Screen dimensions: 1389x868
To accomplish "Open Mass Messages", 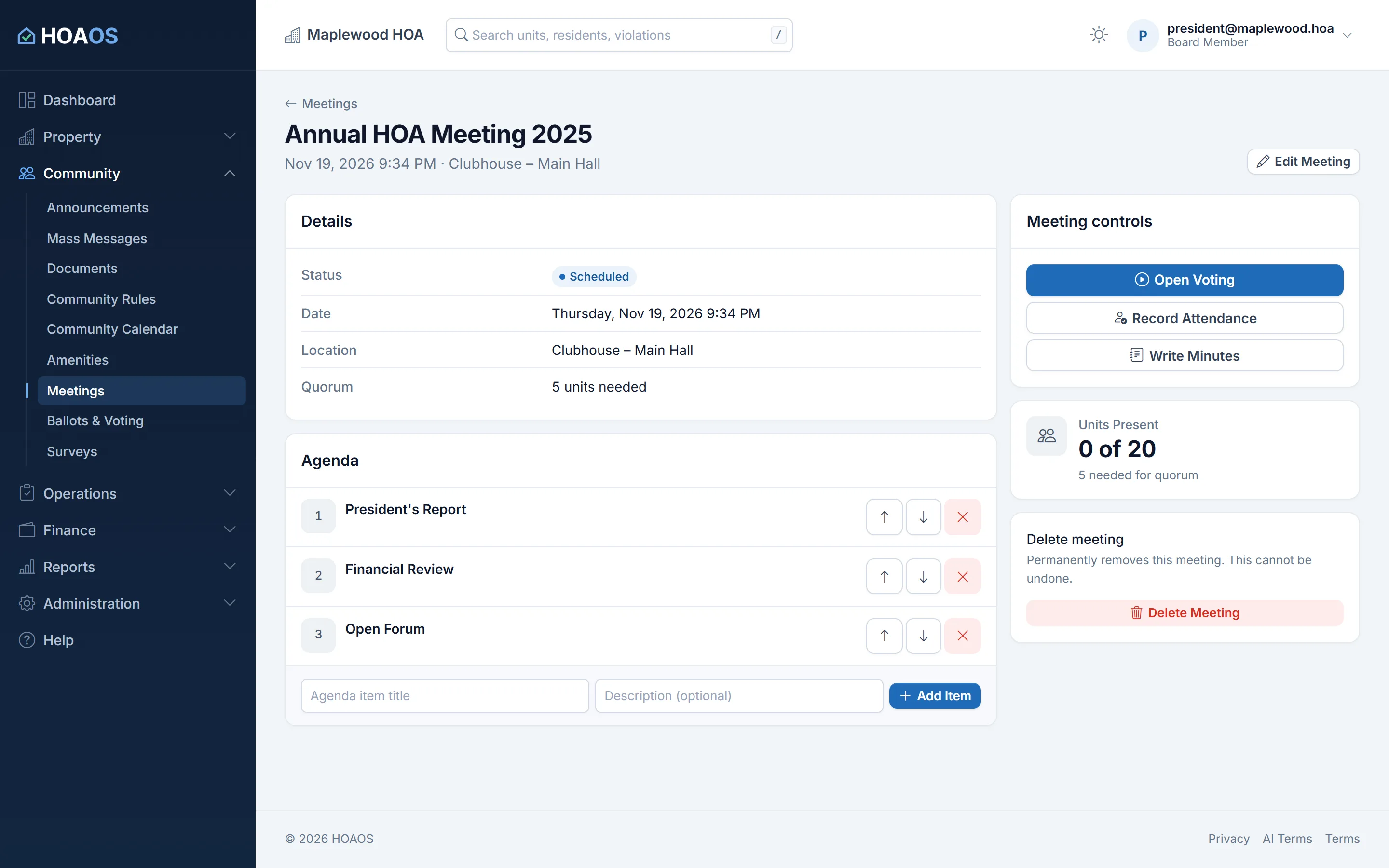I will click(x=142, y=238).
